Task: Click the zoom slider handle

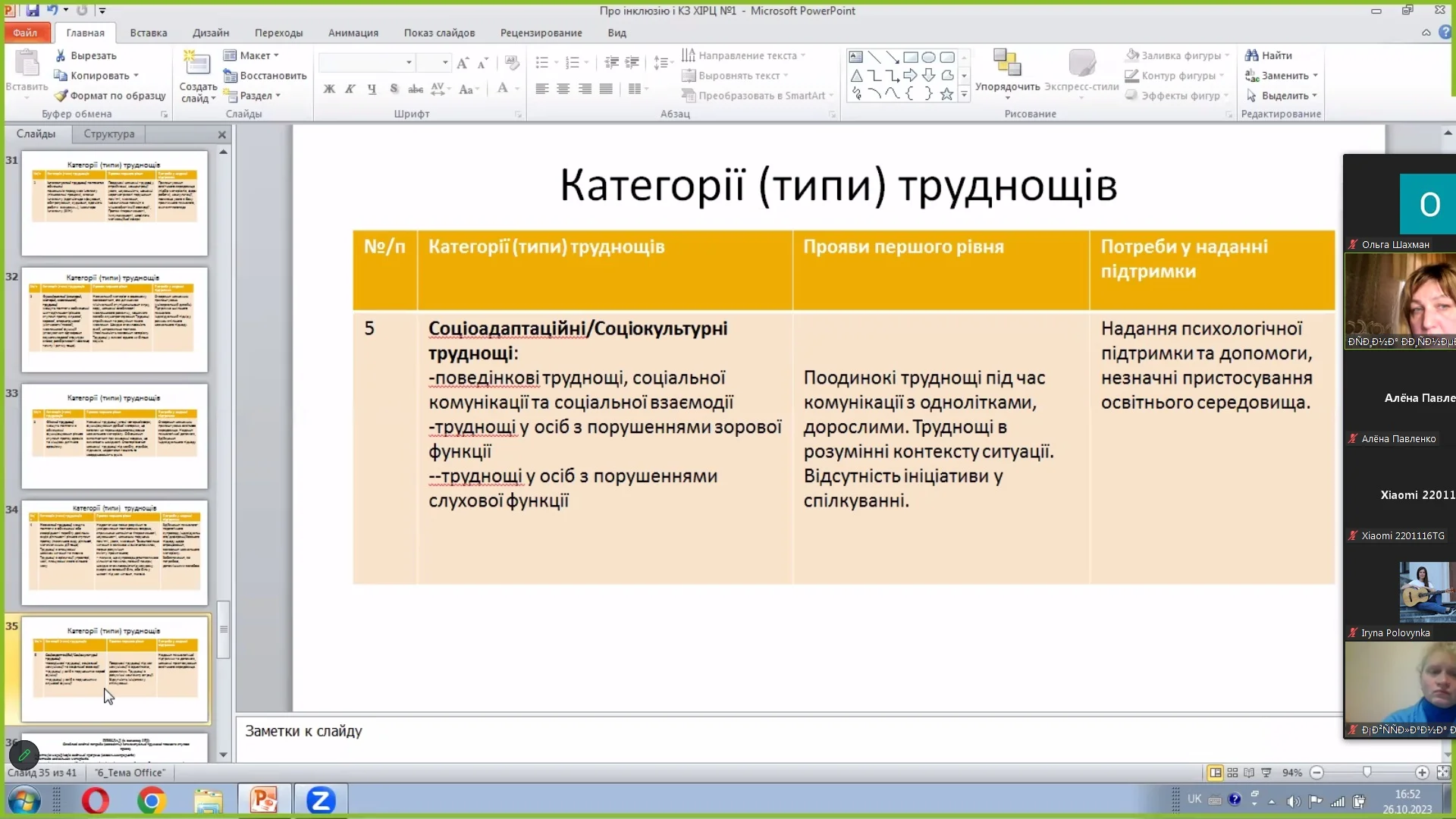Action: pos(1367,772)
